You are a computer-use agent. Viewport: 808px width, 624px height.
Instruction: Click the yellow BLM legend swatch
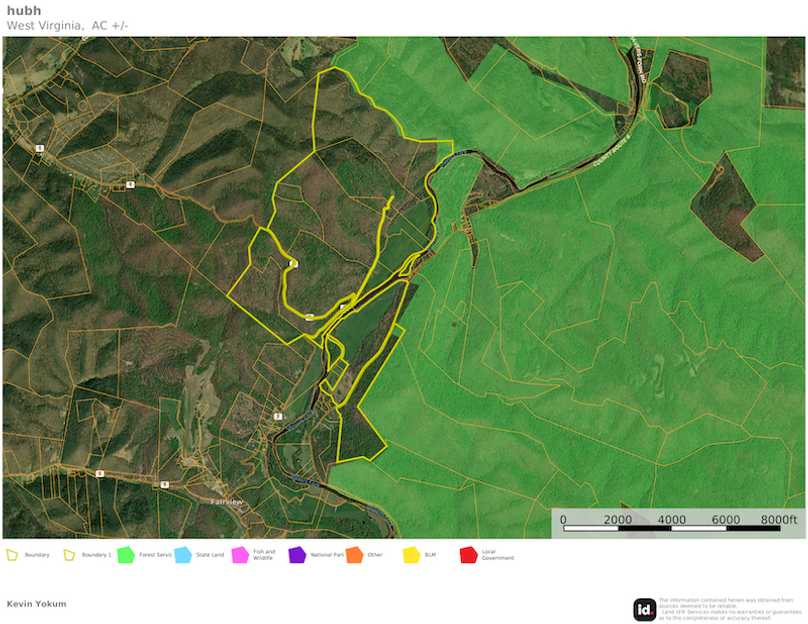411,554
